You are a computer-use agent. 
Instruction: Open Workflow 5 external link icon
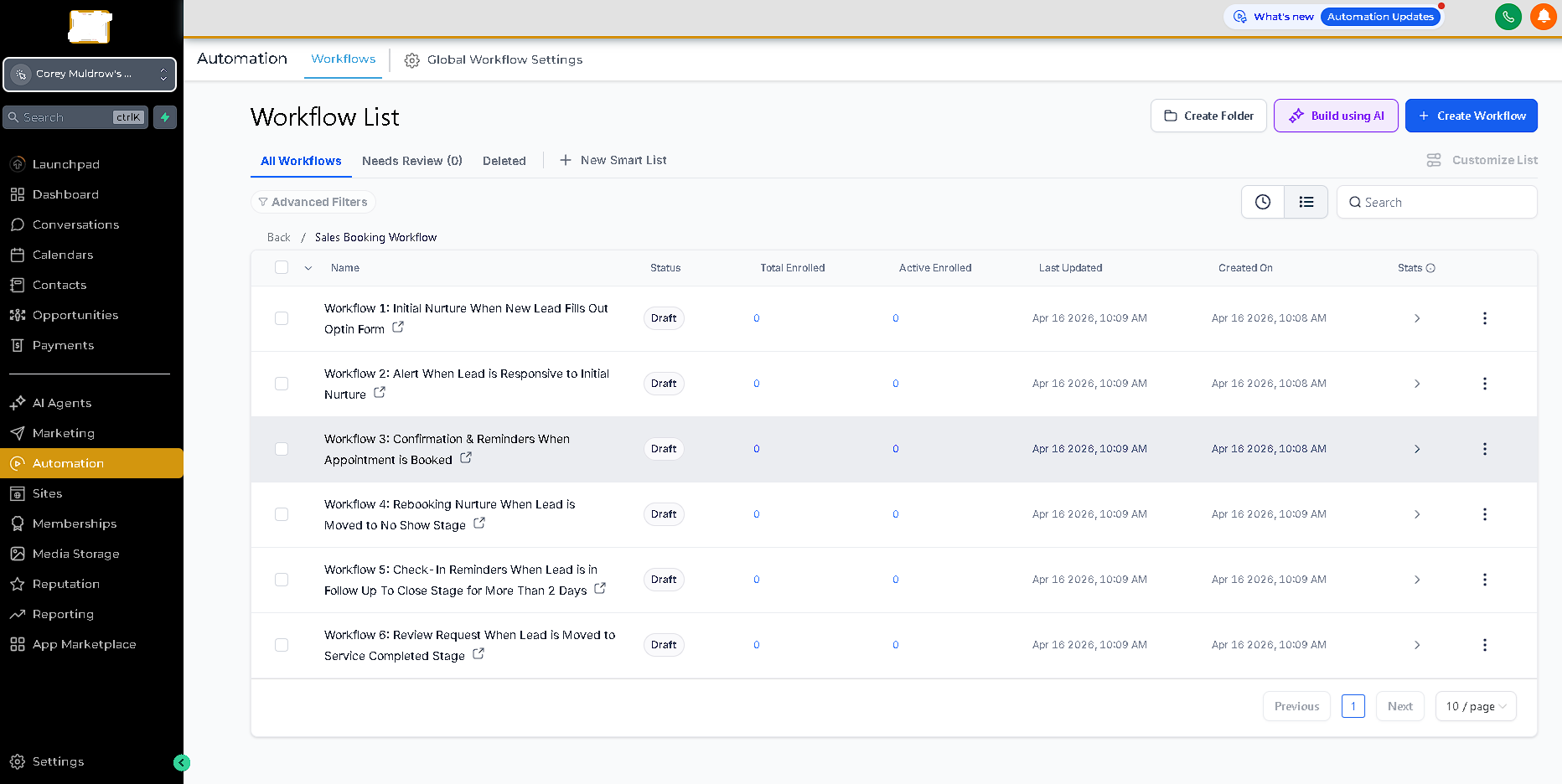click(600, 588)
